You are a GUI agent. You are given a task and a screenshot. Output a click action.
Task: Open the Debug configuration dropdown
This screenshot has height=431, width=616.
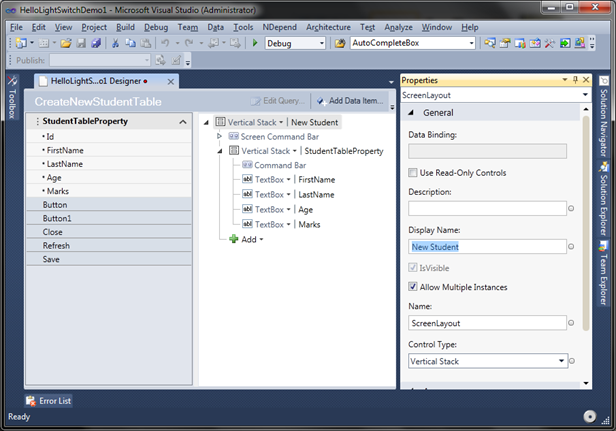[x=322, y=43]
